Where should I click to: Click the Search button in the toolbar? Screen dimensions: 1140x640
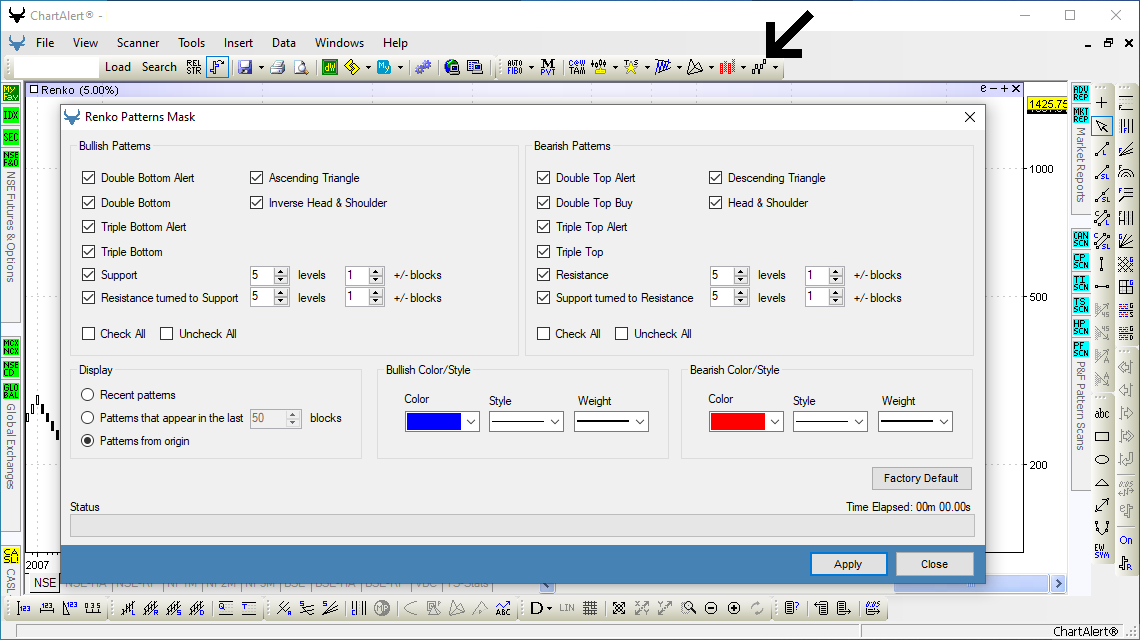159,67
